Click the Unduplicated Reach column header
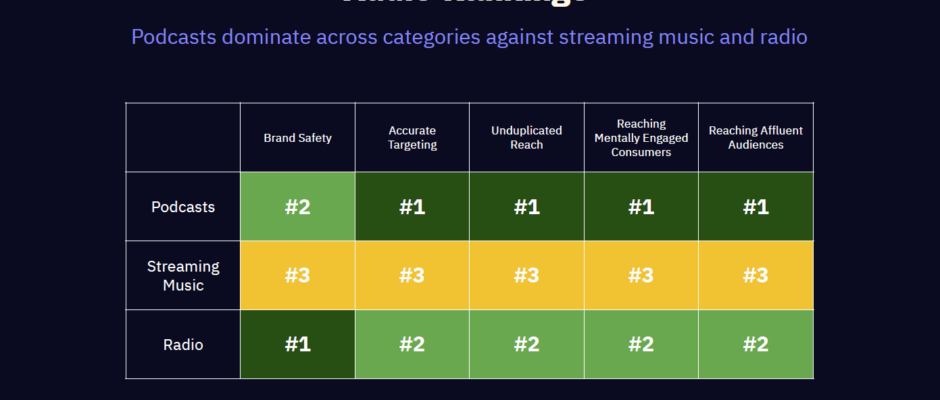This screenshot has height=400, width=940. (527, 138)
